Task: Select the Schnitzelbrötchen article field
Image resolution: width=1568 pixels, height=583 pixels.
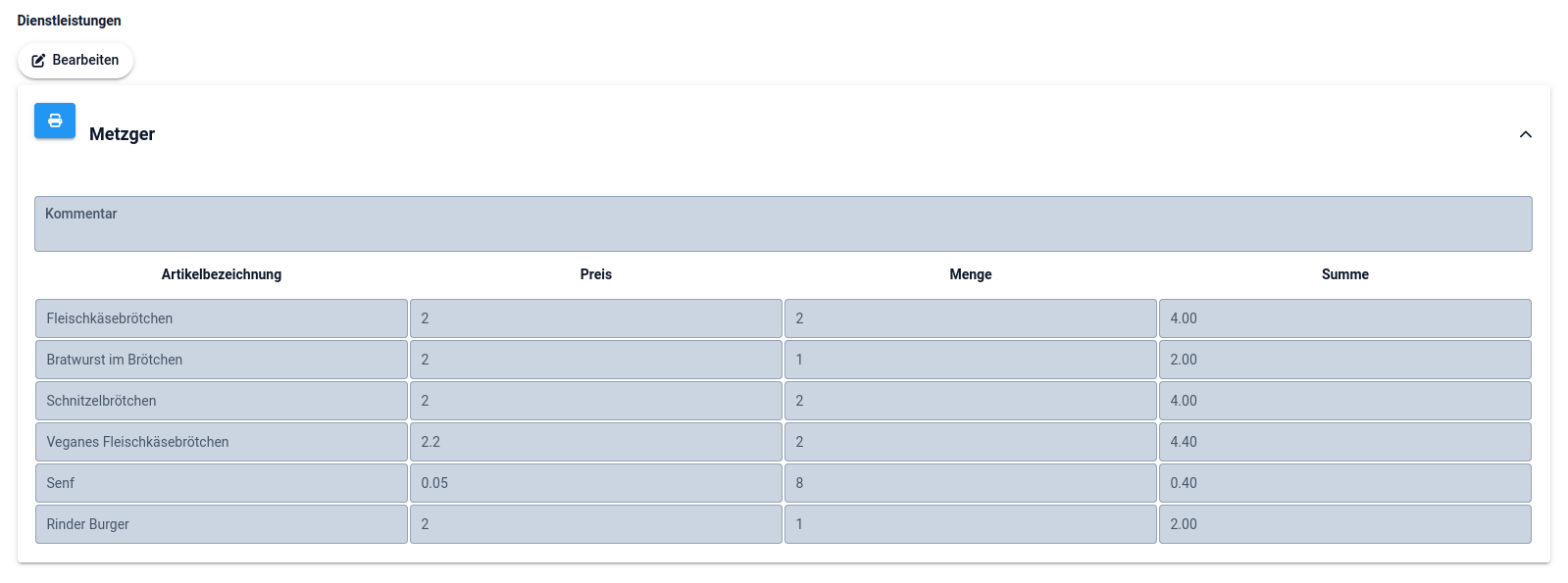Action: 222,401
